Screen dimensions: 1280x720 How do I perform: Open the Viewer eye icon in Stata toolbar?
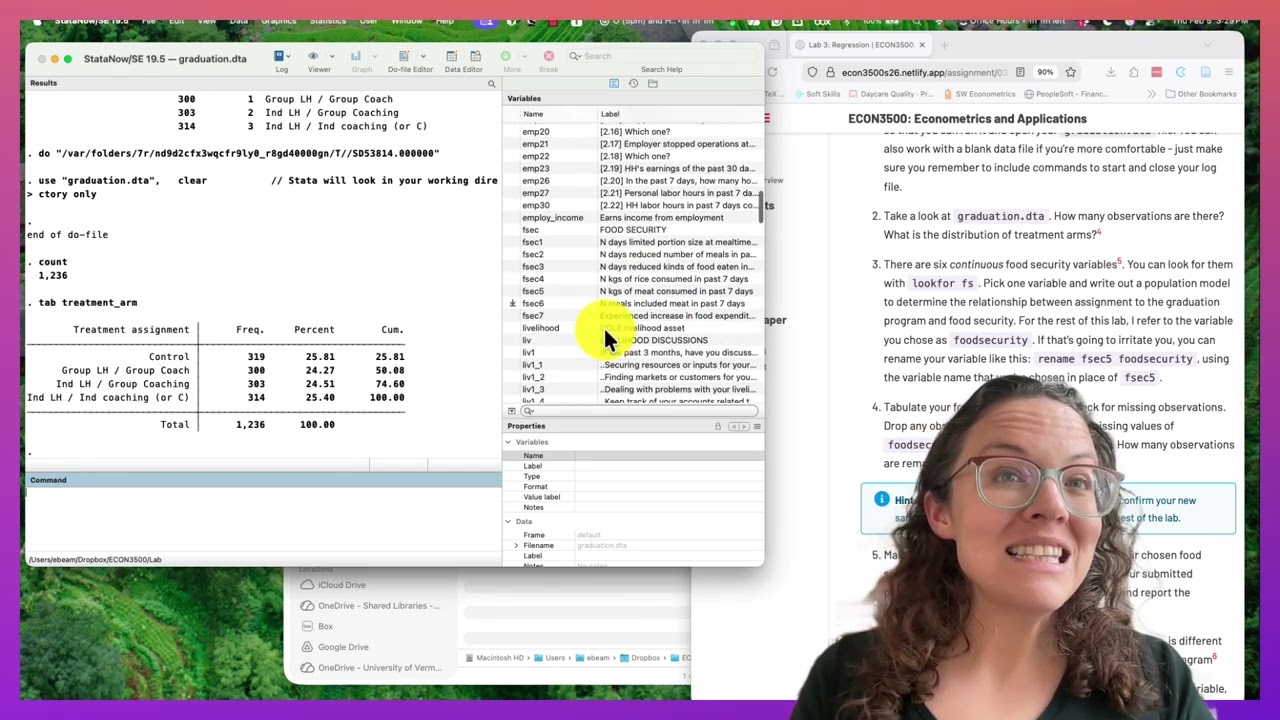(313, 56)
